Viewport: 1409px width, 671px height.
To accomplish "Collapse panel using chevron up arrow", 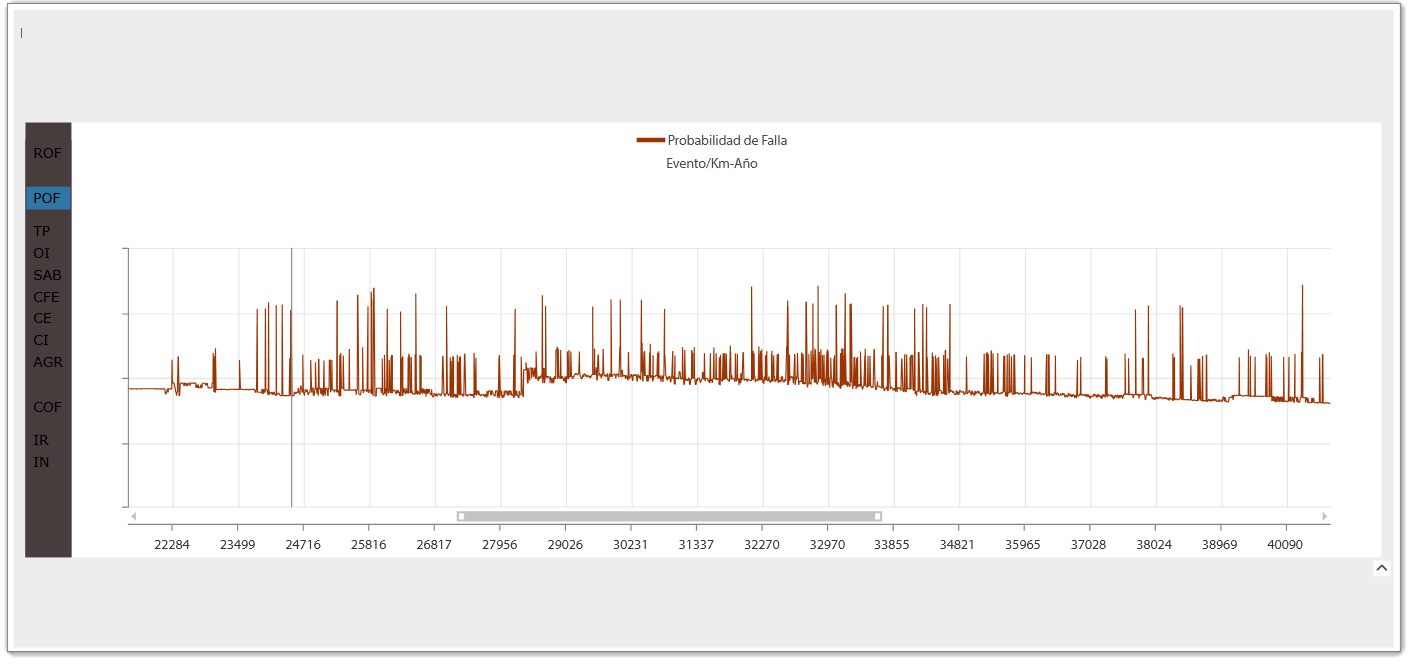I will [1381, 568].
